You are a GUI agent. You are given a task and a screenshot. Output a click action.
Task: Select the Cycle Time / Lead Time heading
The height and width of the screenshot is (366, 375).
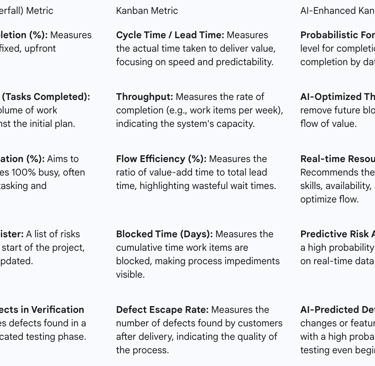click(x=170, y=35)
